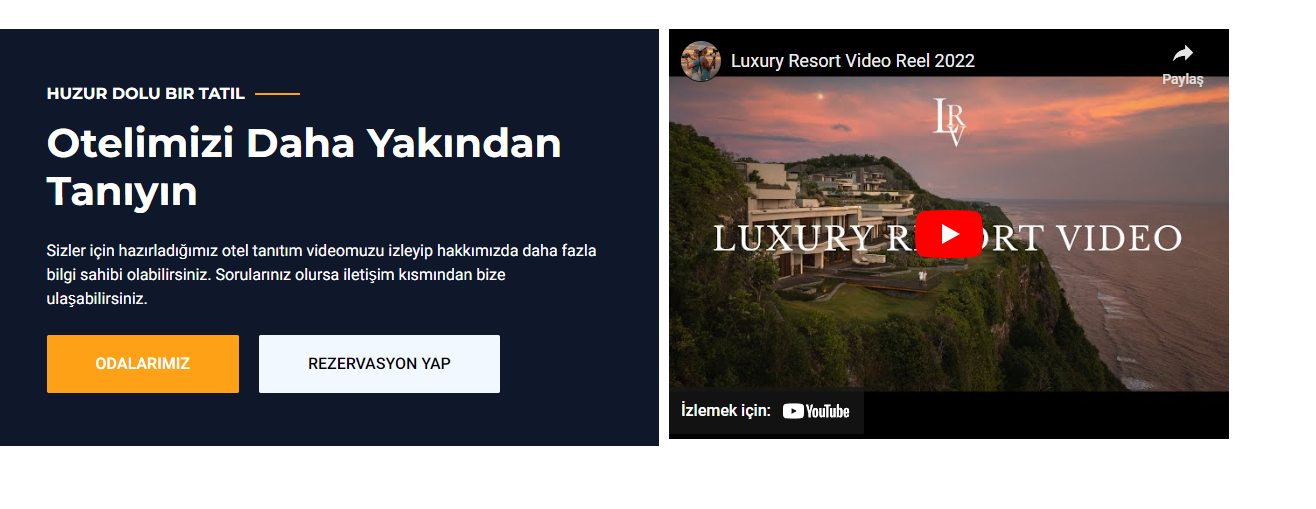Click the black bar beside the YouTube badge
Screen dimensions: 1316x509
tap(1045, 414)
